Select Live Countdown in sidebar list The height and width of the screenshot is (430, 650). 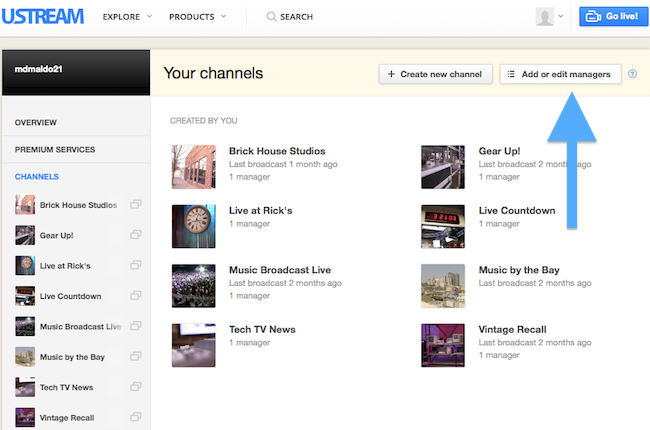(x=70, y=296)
